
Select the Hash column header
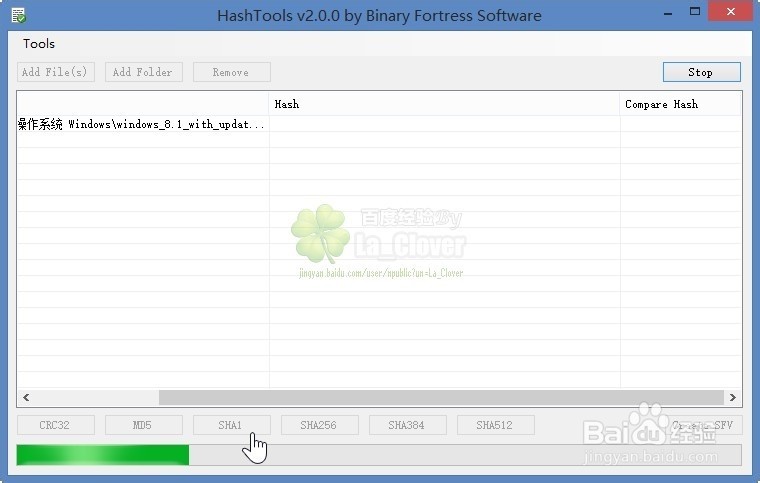point(444,104)
